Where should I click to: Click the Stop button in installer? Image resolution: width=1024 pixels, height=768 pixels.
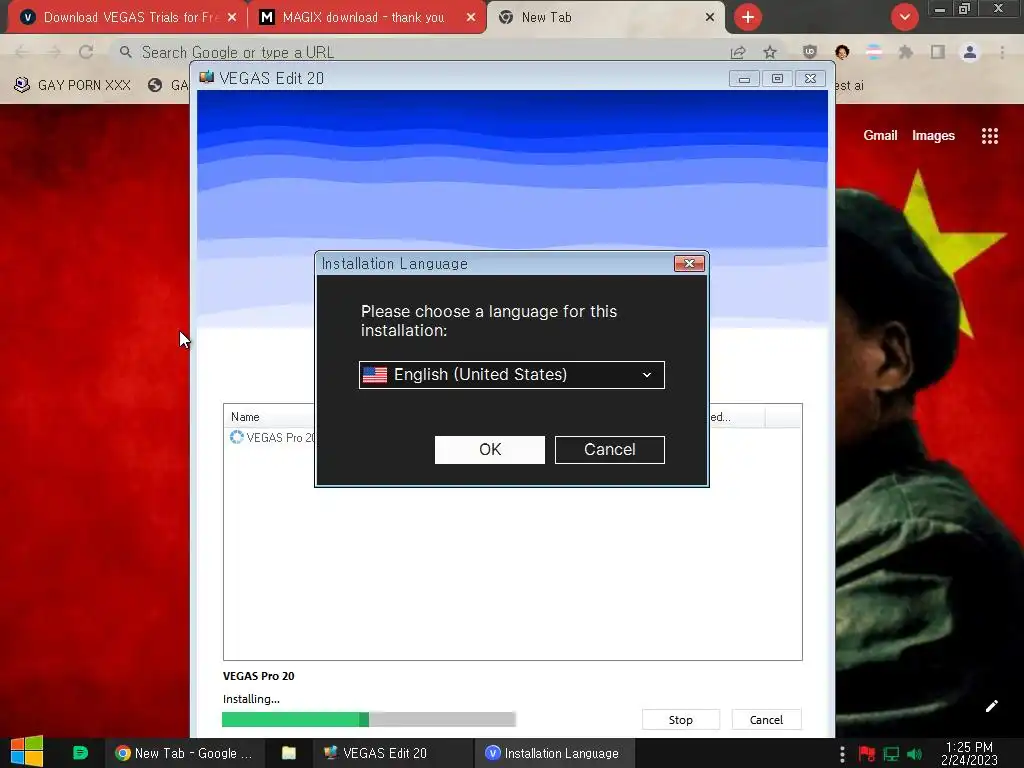[x=680, y=720]
